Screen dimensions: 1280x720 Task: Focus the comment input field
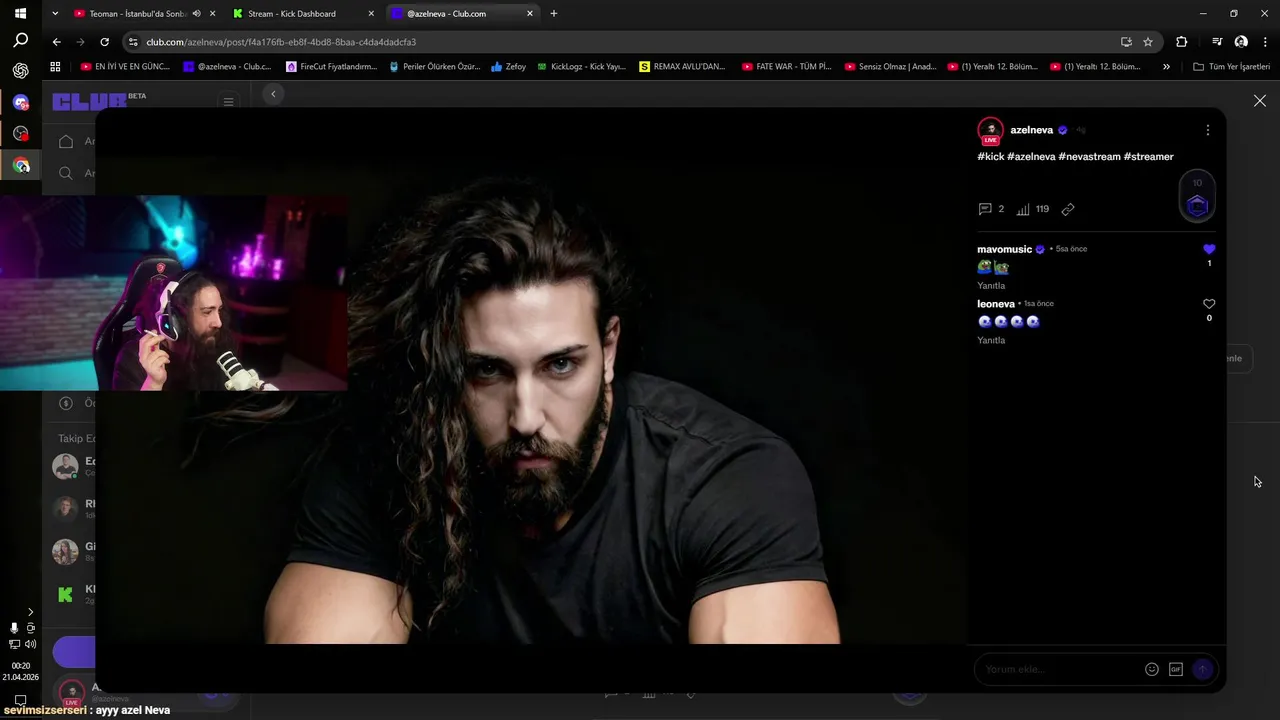point(1060,669)
